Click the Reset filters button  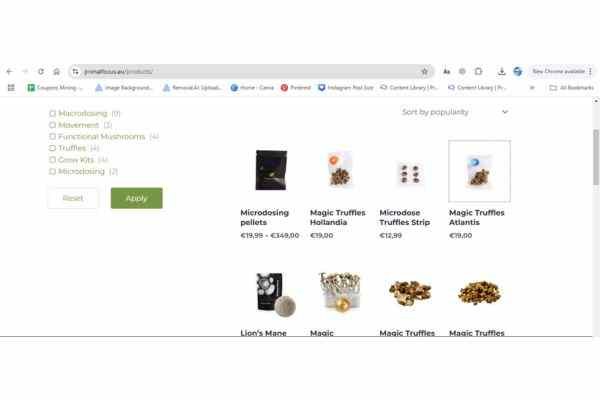point(73,198)
